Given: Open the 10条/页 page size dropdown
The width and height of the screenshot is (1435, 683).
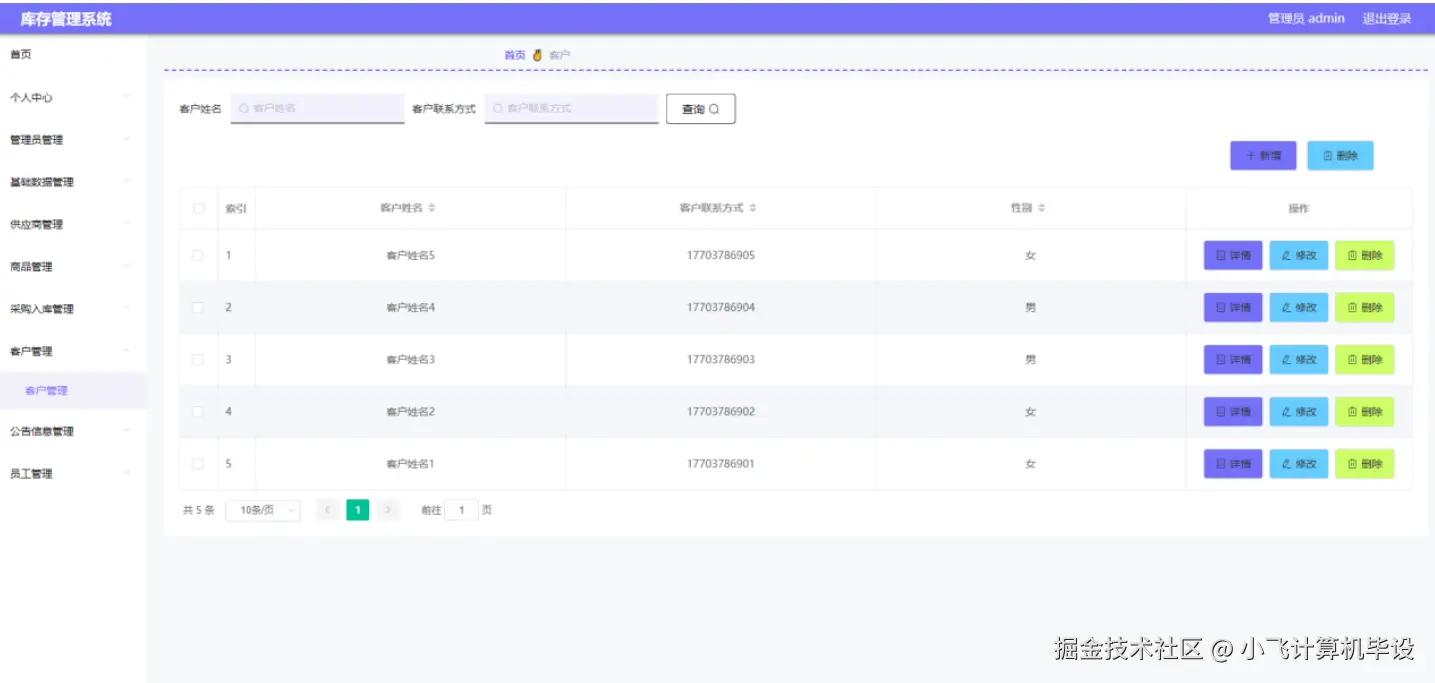Looking at the screenshot, I should tap(263, 509).
